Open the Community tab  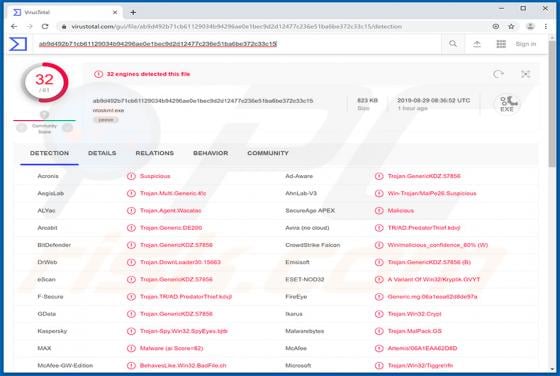pos(268,153)
